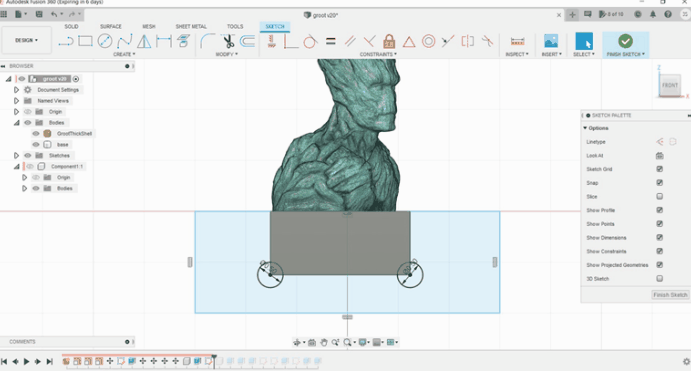Open the Inspect measure tool
Screen dimensions: 691x371
(517, 41)
